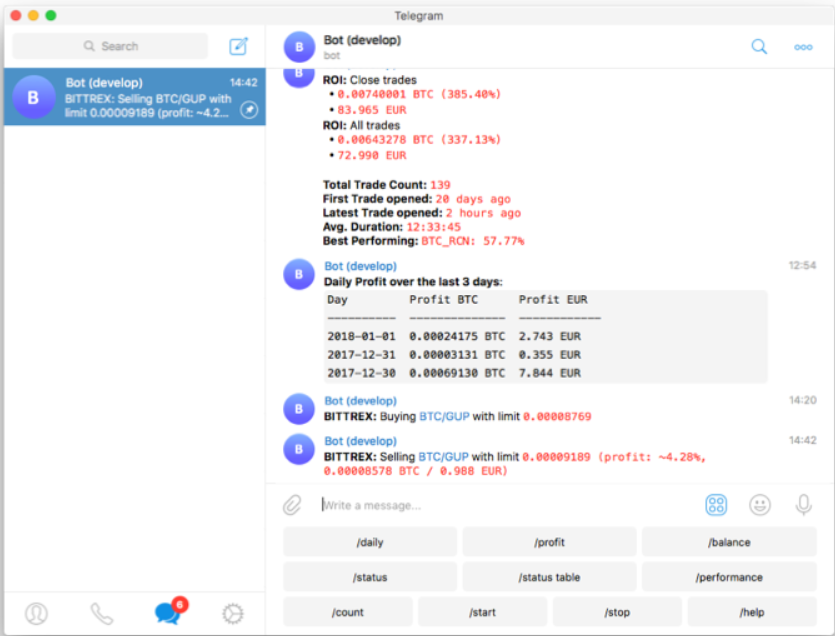Click the Bot avatar in chat header
The image size is (835, 636).
click(x=299, y=47)
